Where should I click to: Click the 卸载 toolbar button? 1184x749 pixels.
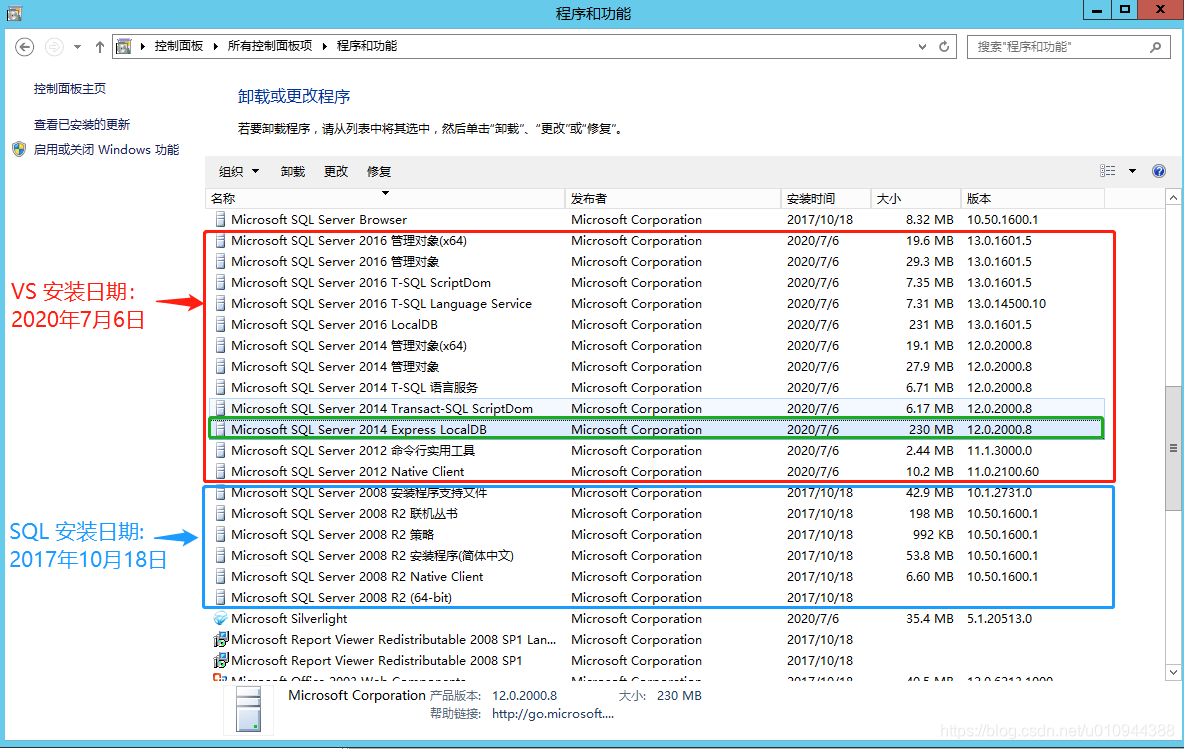(x=293, y=171)
